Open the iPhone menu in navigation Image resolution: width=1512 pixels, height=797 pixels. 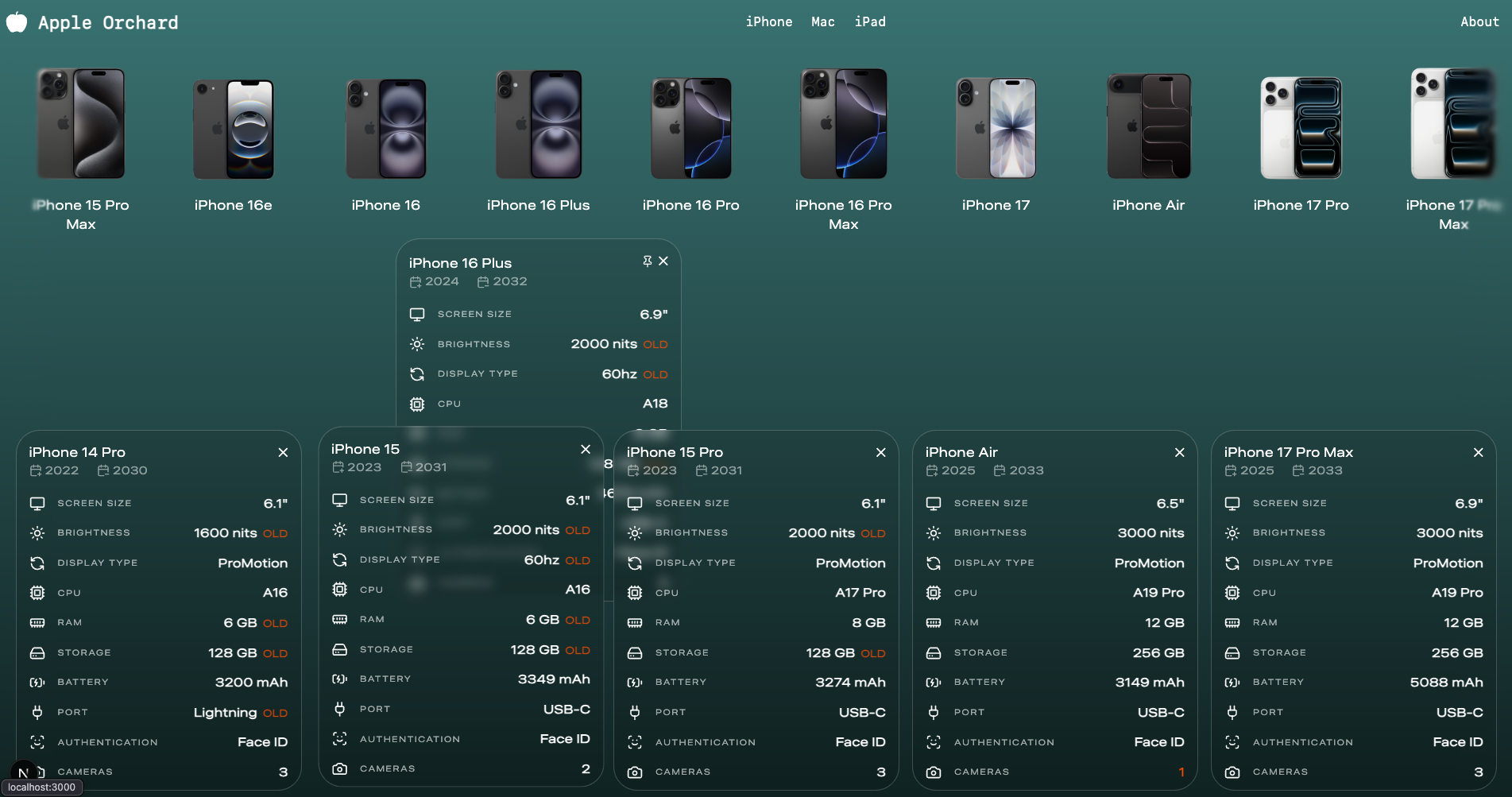point(768,22)
